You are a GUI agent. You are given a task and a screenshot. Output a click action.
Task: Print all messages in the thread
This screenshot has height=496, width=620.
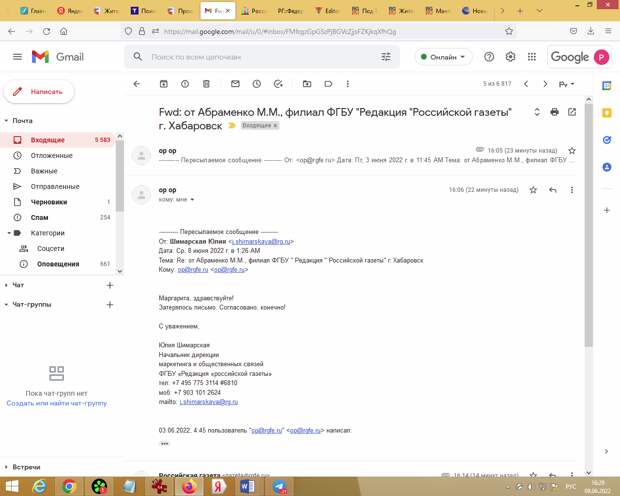point(554,112)
